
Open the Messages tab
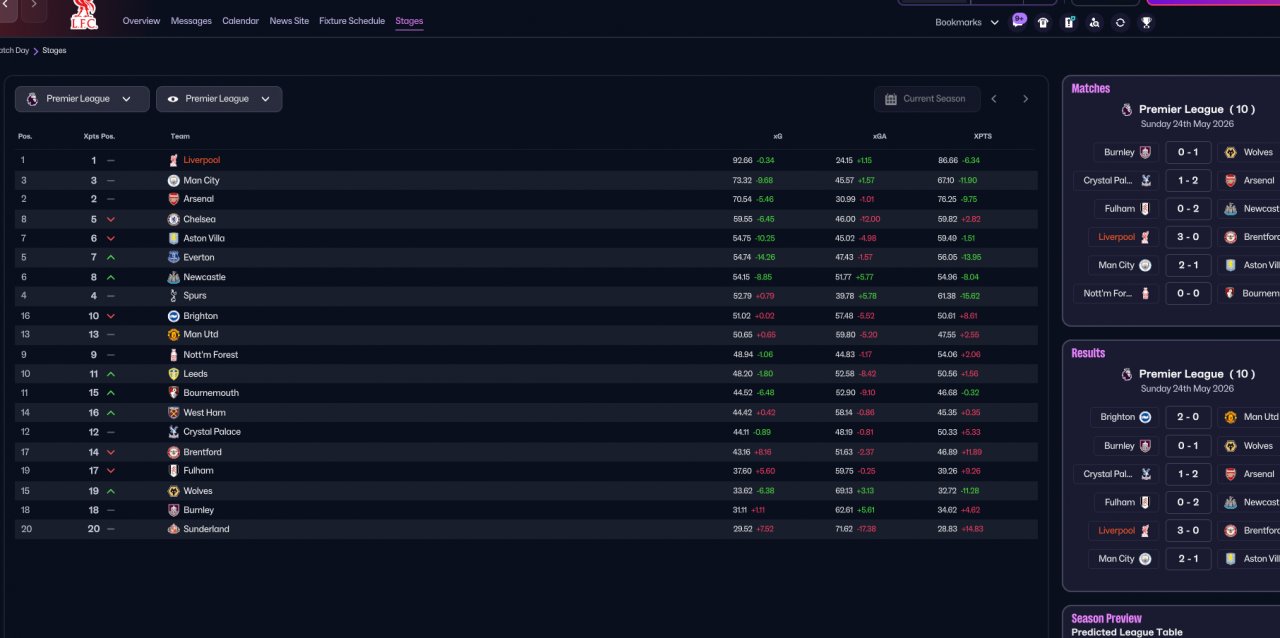191,21
